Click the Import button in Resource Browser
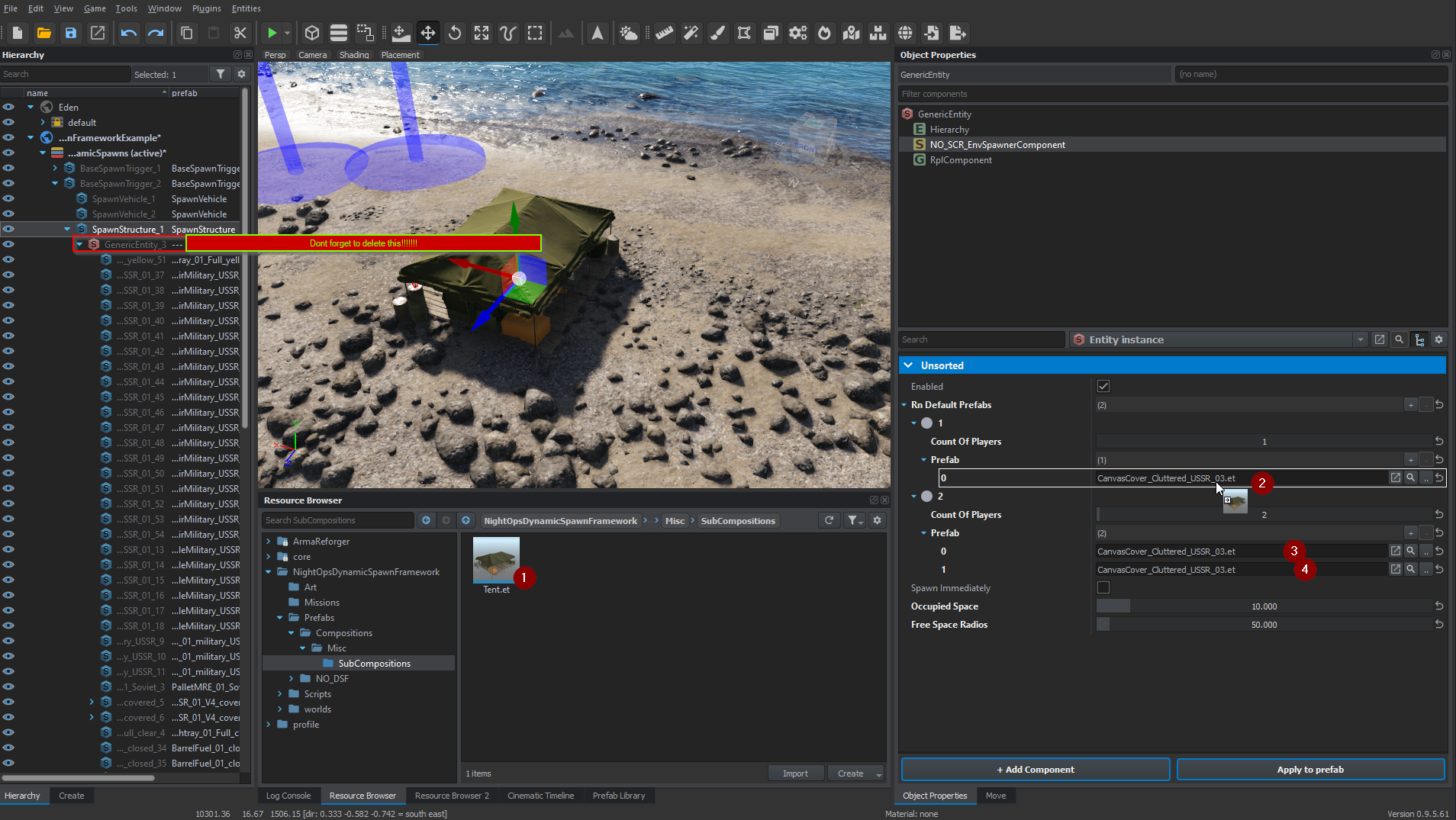Screen dimensions: 1456x820 point(795,773)
